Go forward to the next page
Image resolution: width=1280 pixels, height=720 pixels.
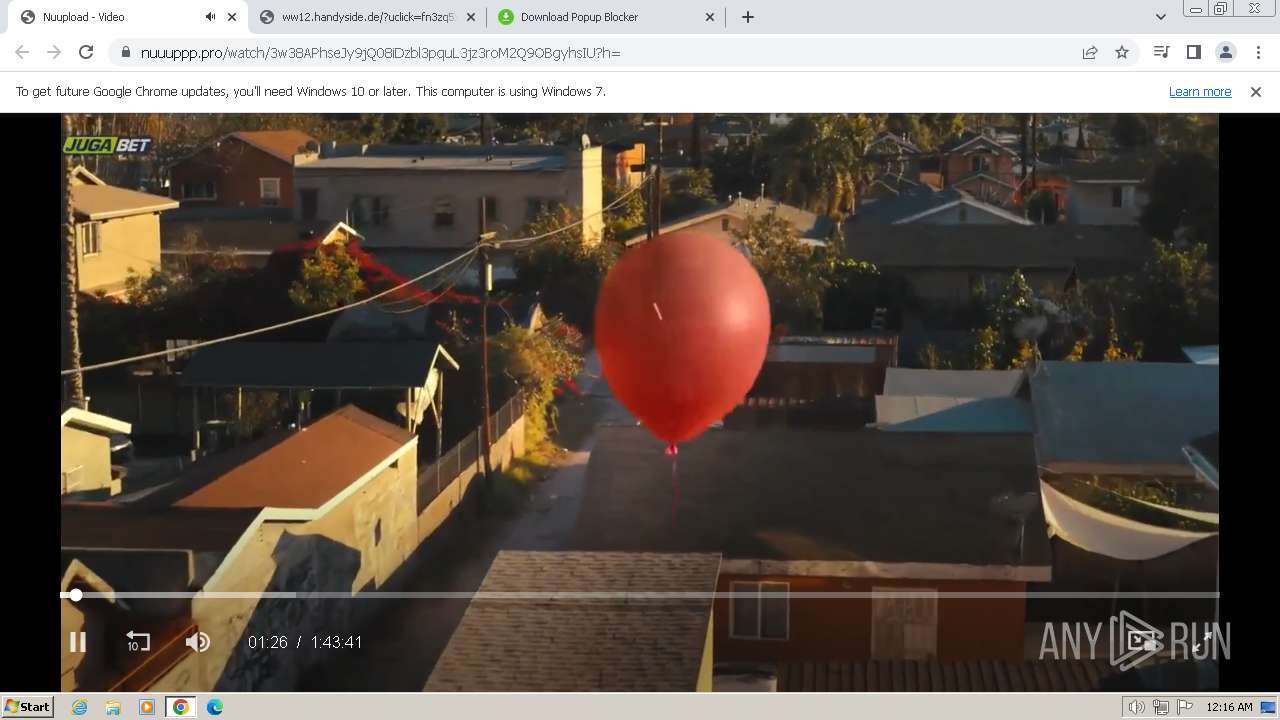point(54,53)
